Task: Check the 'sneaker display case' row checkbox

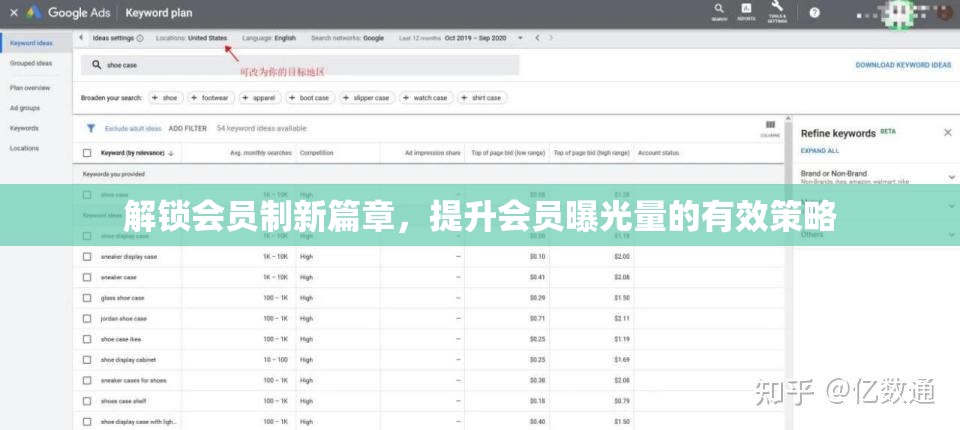Action: (87, 257)
